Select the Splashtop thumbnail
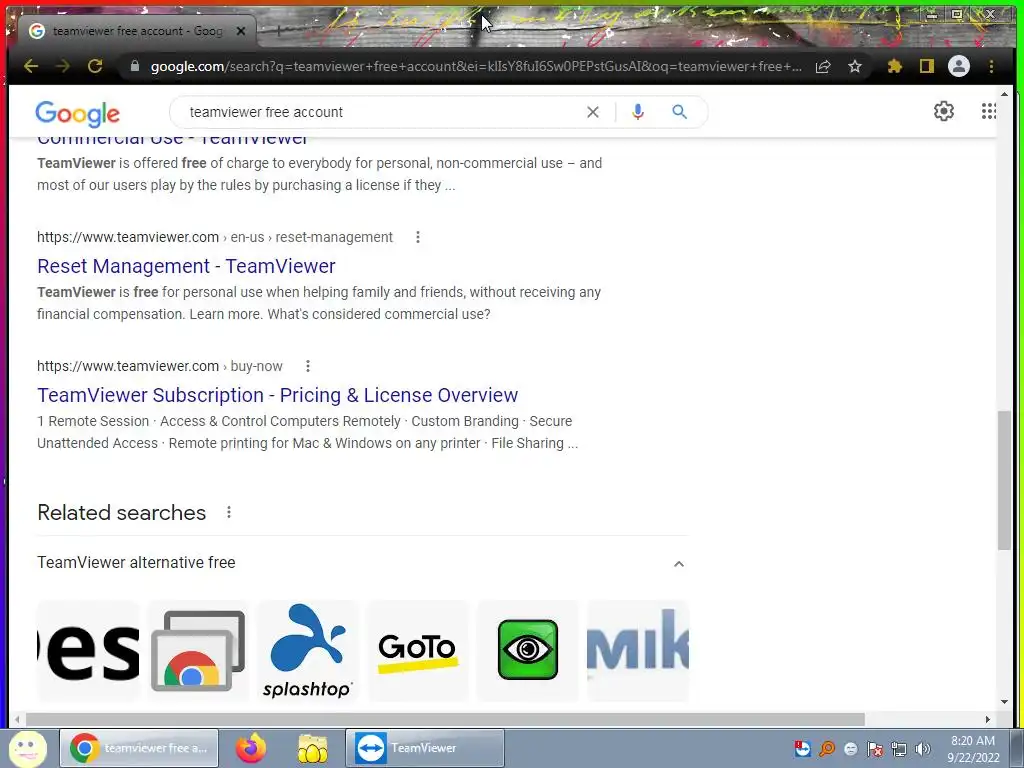This screenshot has height=768, width=1024. [308, 650]
